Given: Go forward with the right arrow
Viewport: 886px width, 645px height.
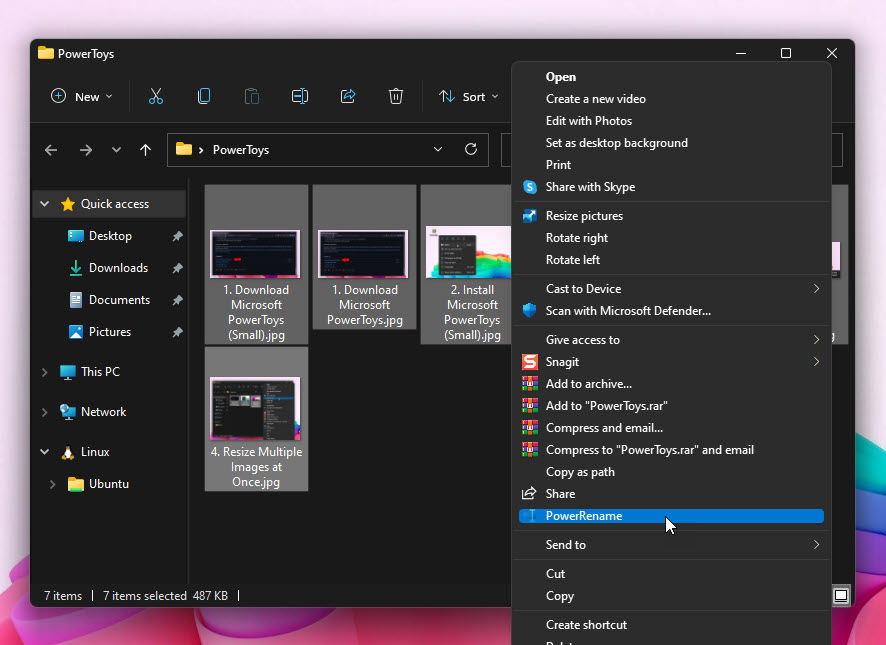Looking at the screenshot, I should click(86, 150).
